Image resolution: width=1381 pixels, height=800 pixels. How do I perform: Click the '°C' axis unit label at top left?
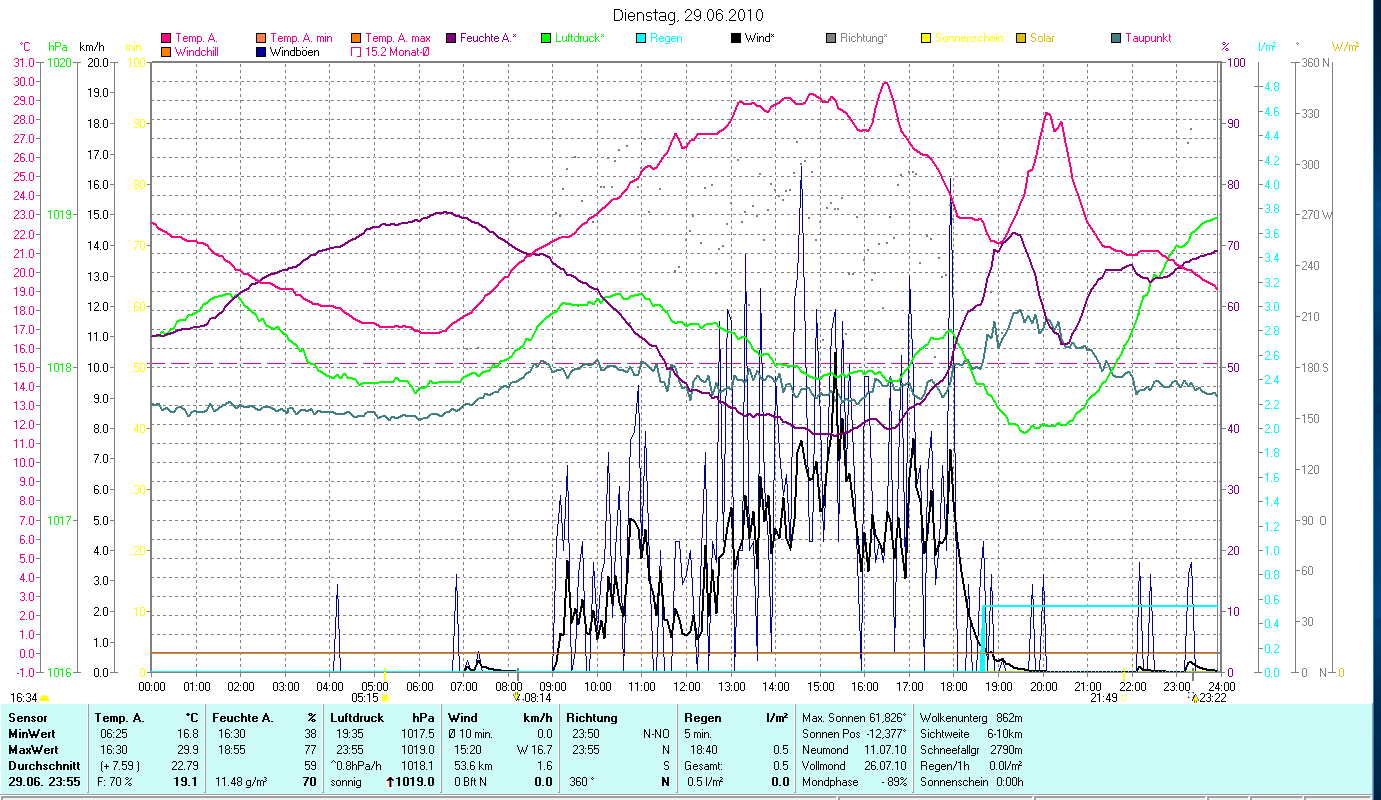click(25, 47)
